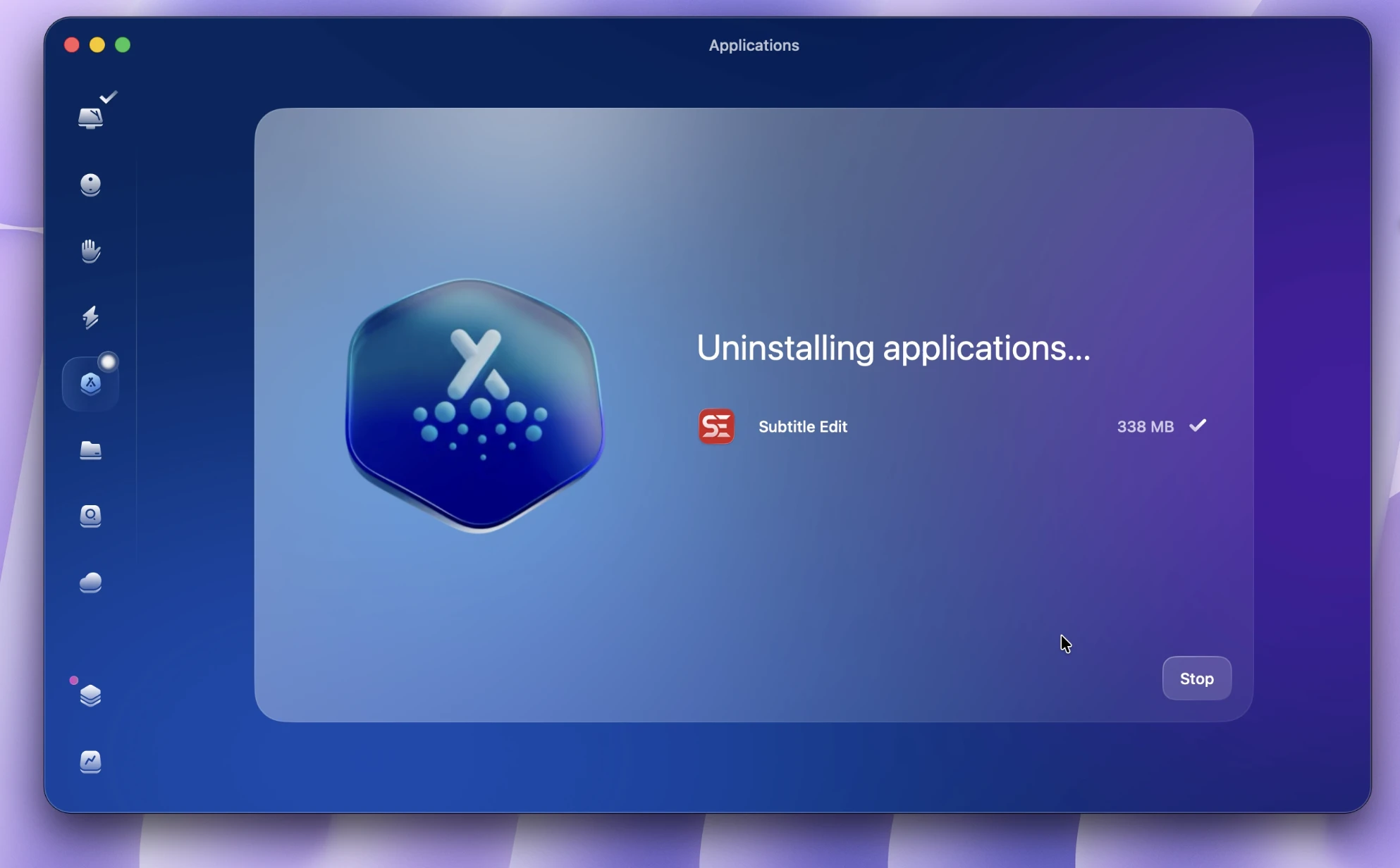The width and height of the screenshot is (1400, 868).
Task: Open the Performance module with lightning icon
Action: pyautogui.click(x=90, y=317)
